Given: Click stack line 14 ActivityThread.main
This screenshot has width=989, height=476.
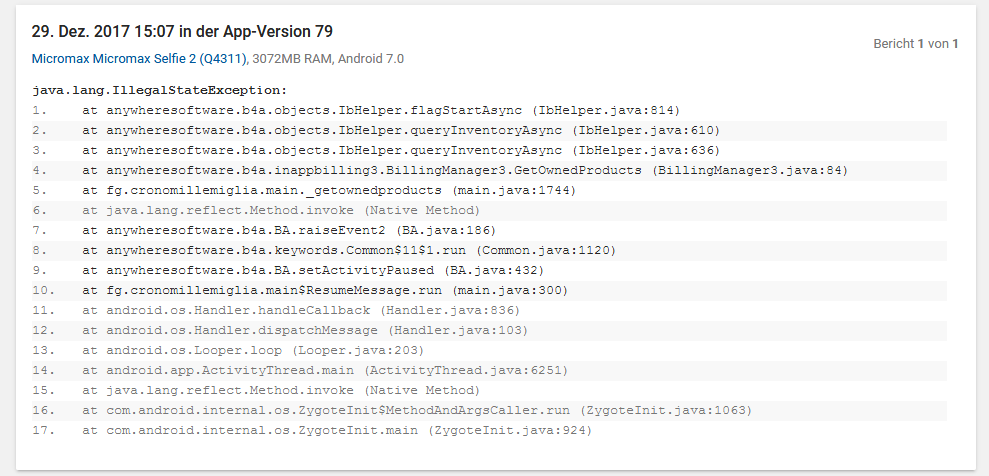Looking at the screenshot, I should point(489,371).
